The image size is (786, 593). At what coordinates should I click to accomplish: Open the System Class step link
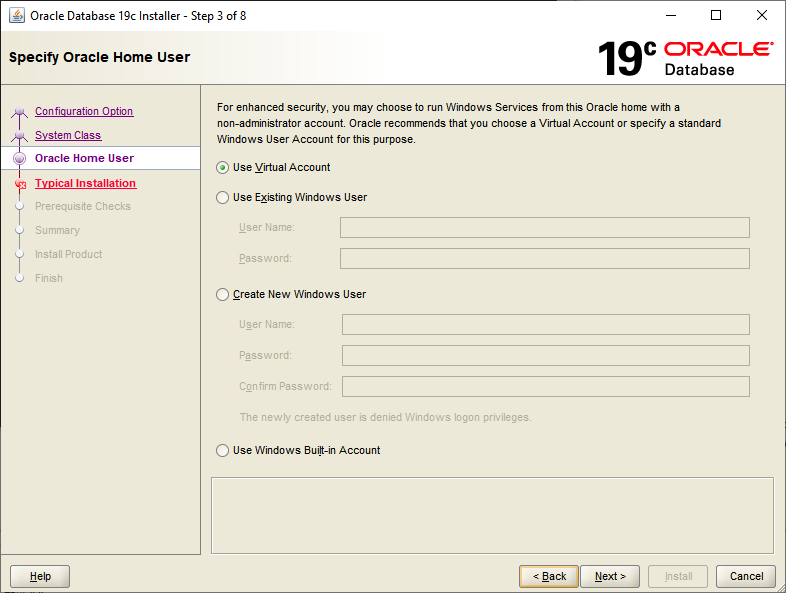pos(68,135)
